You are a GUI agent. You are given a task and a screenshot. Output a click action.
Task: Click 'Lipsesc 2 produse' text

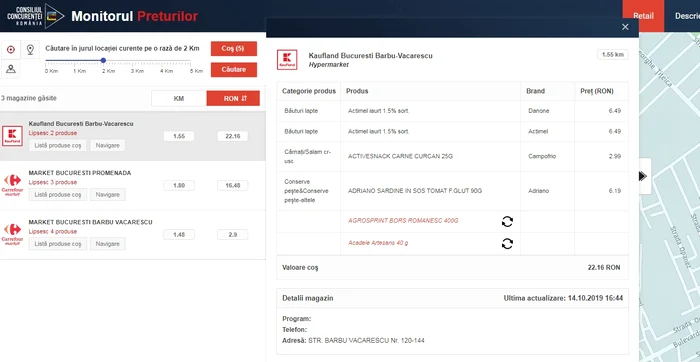pyautogui.click(x=53, y=133)
